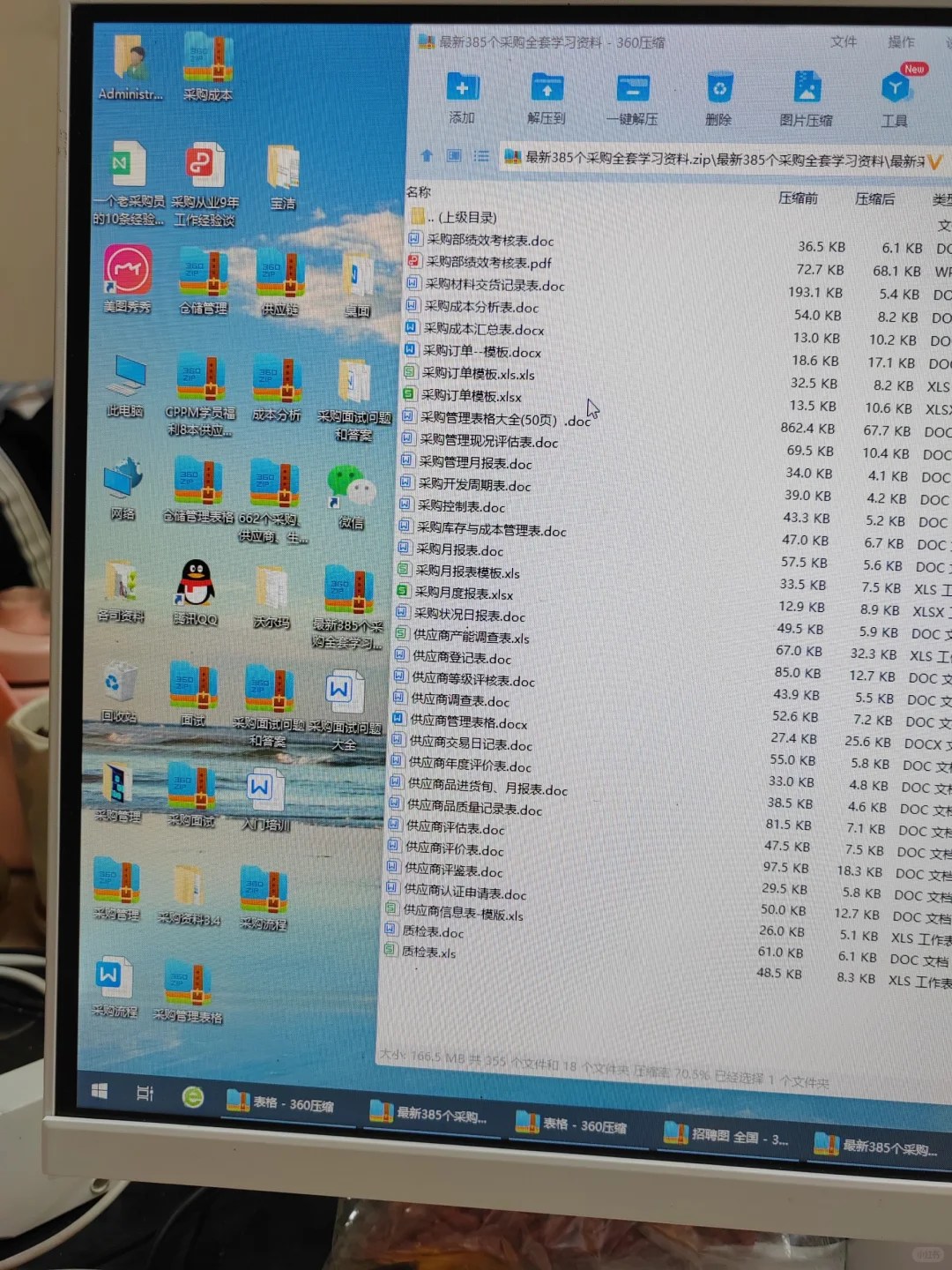Image resolution: width=952 pixels, height=1270 pixels.
Task: Click the 图片压缩 (Image compress) icon
Action: click(807, 100)
